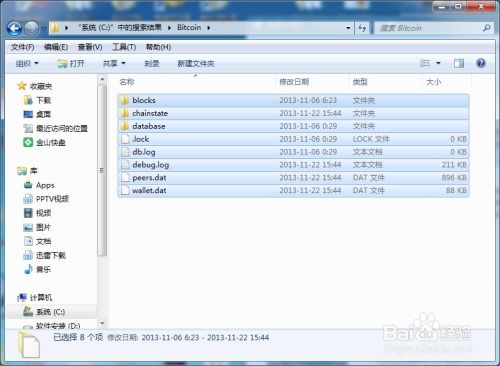
Task: Open the 帮助(H) menu
Action: coord(158,47)
